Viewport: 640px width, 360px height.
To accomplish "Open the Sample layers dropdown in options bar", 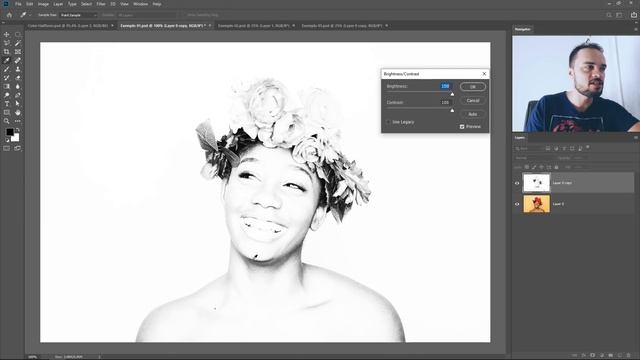I will [147, 15].
